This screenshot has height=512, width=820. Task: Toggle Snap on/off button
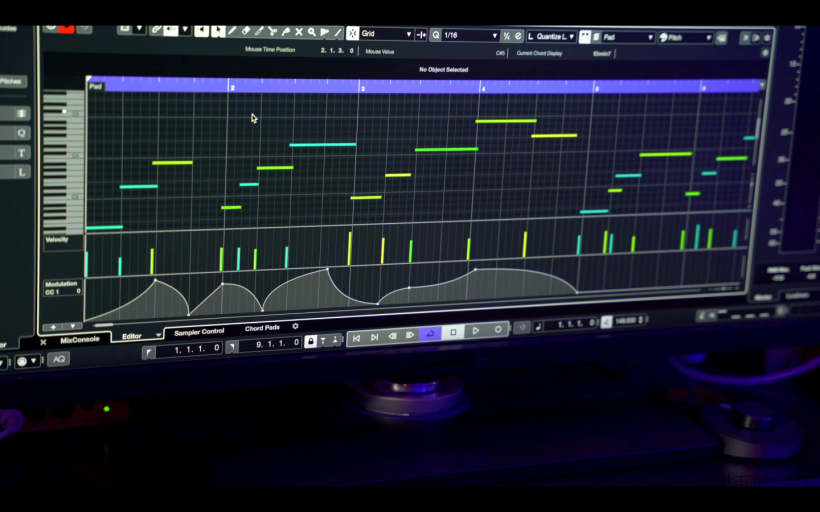click(x=352, y=33)
